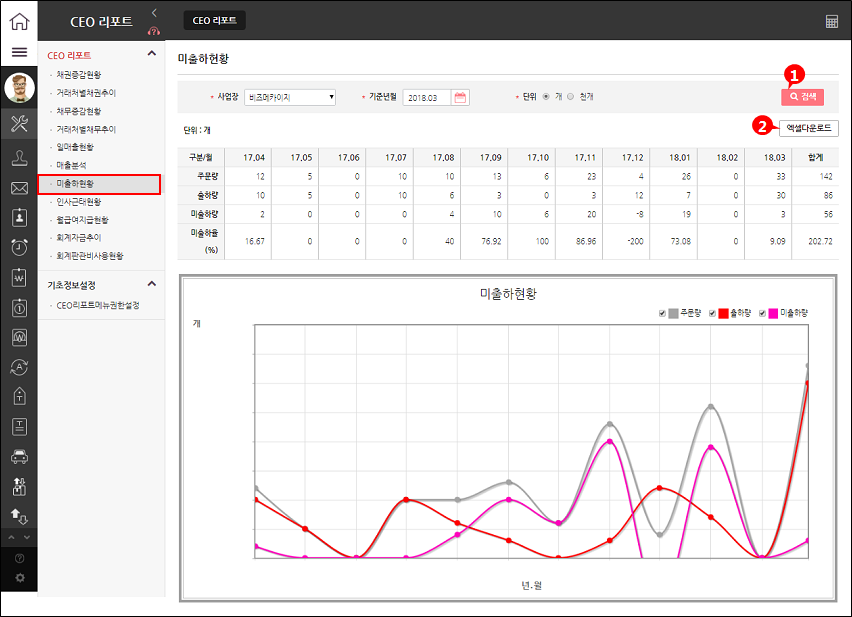Open the clipboard icon with W circle
The height and width of the screenshot is (617, 852).
click(20, 337)
